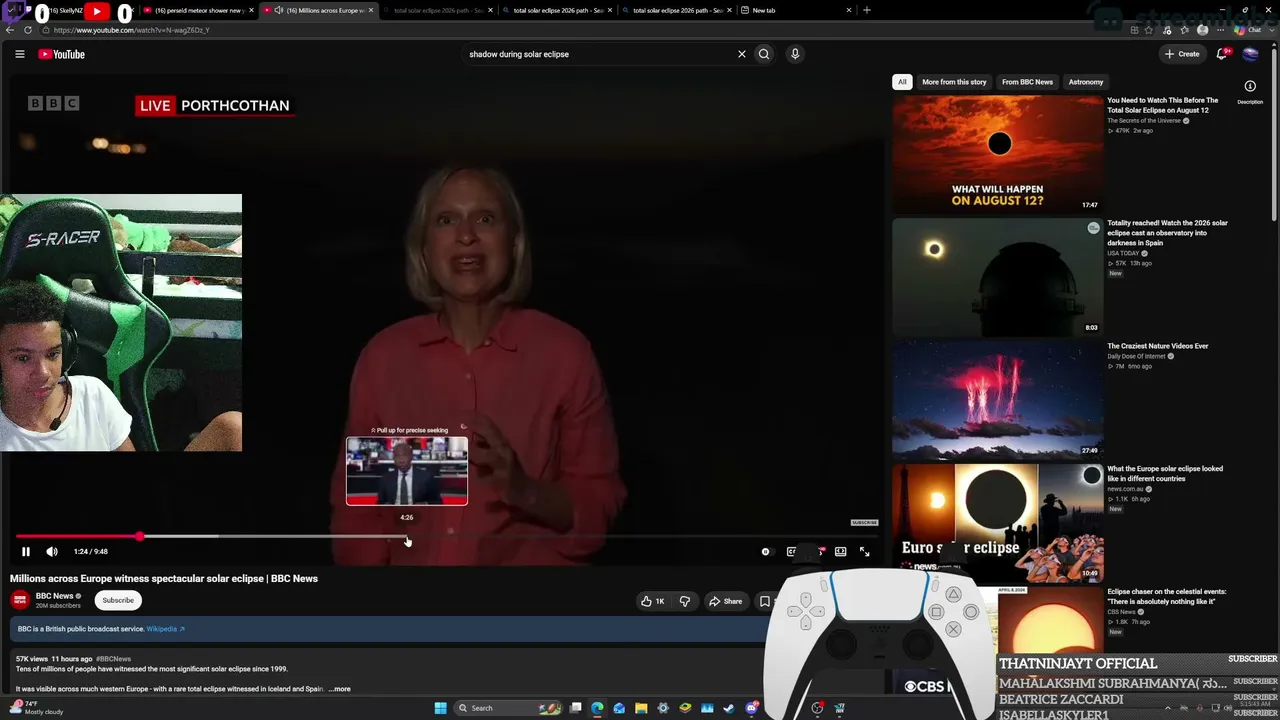Open the YouTube guide hamburger menu
Screen dimensions: 1280x720
pos(20,54)
